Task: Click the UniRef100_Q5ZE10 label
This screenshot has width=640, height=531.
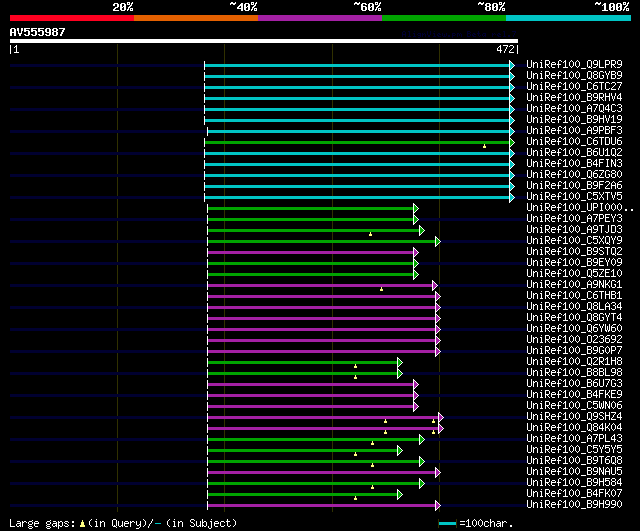Action: [574, 274]
